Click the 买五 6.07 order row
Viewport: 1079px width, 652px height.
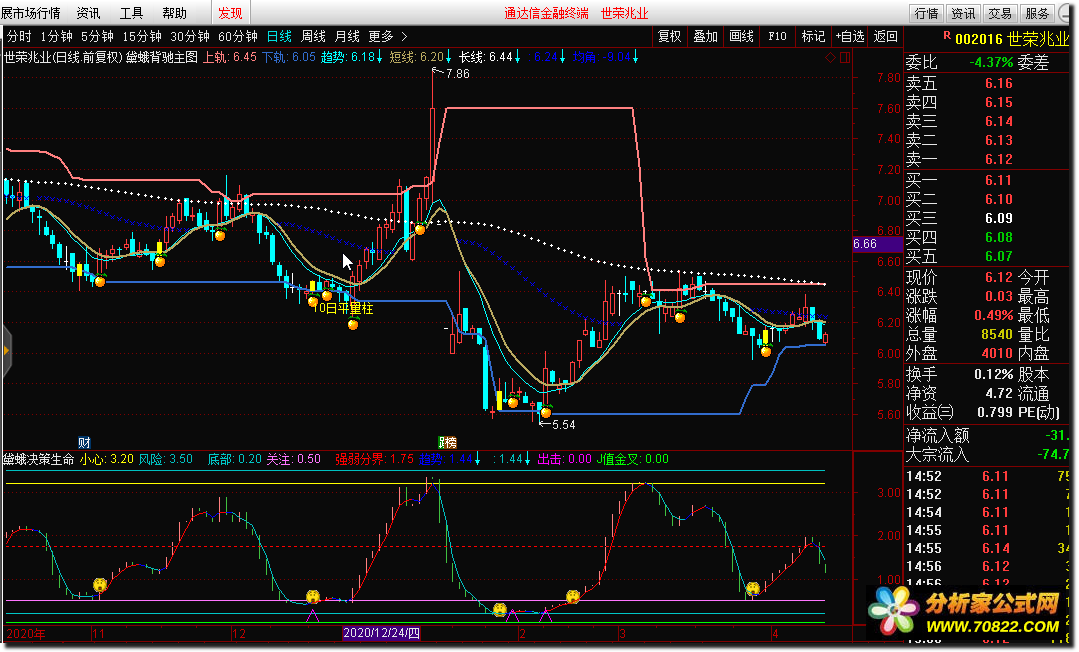[987, 256]
